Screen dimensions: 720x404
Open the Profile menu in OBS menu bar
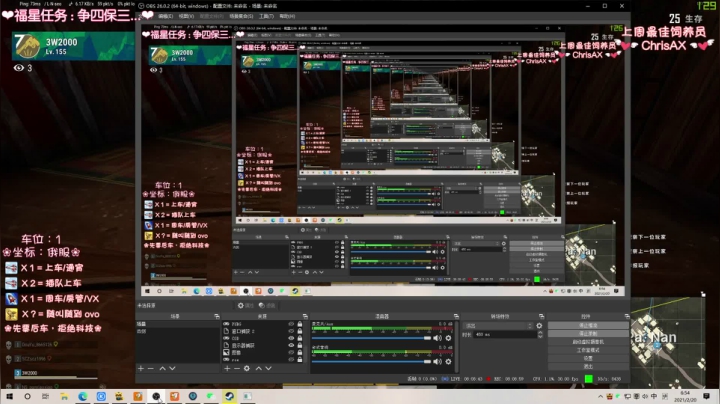(x=212, y=16)
